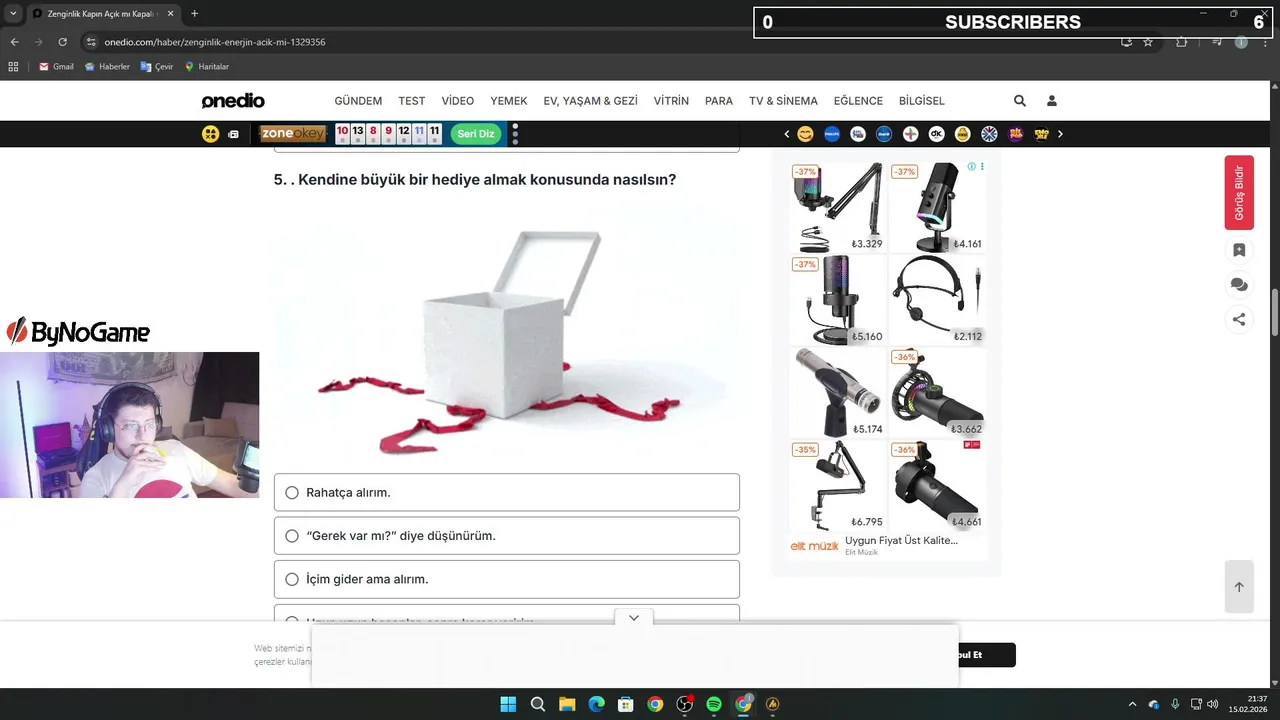
Task: Open browser extensions puzzle icon
Action: [1182, 42]
